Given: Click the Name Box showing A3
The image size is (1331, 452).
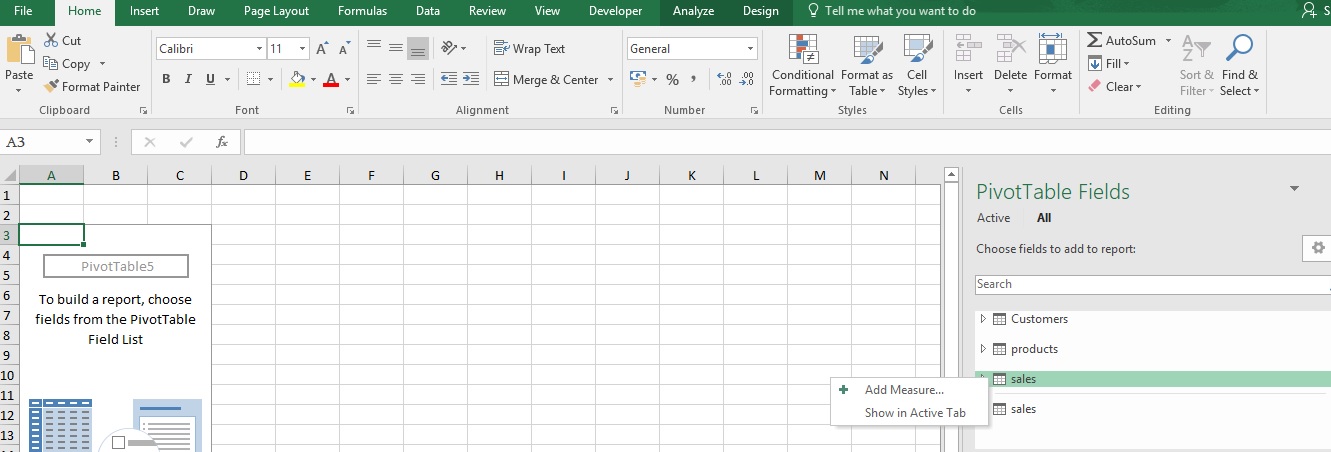Looking at the screenshot, I should click(x=51, y=142).
